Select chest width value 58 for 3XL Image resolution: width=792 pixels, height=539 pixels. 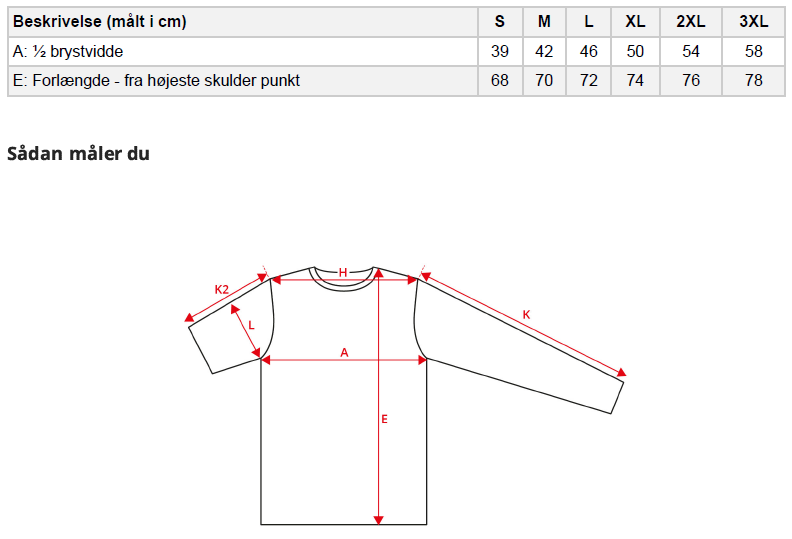754,52
